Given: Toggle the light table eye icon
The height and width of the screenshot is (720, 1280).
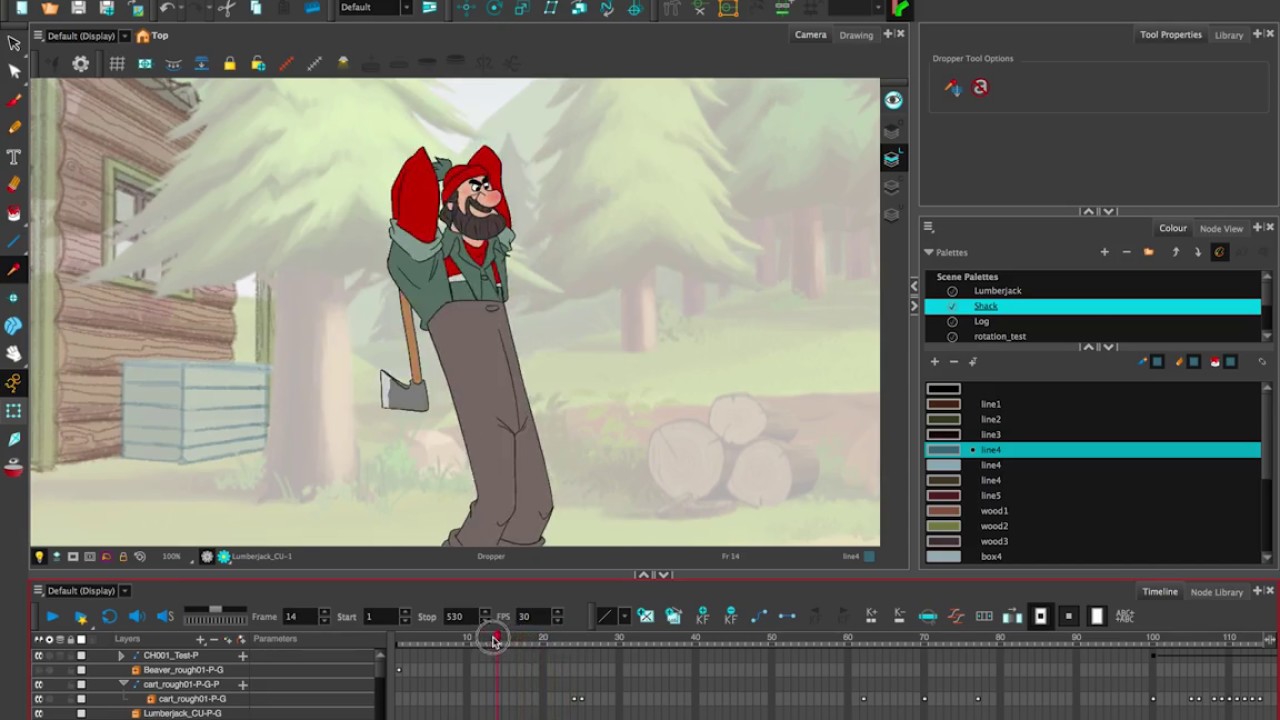Looking at the screenshot, I should coord(893,100).
